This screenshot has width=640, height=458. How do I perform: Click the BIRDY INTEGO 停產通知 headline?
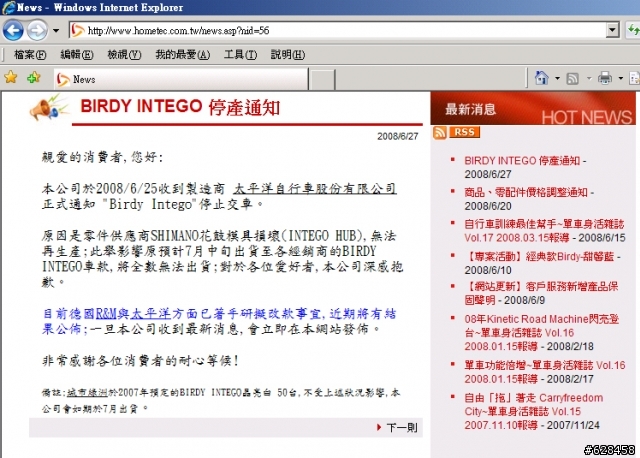point(180,107)
